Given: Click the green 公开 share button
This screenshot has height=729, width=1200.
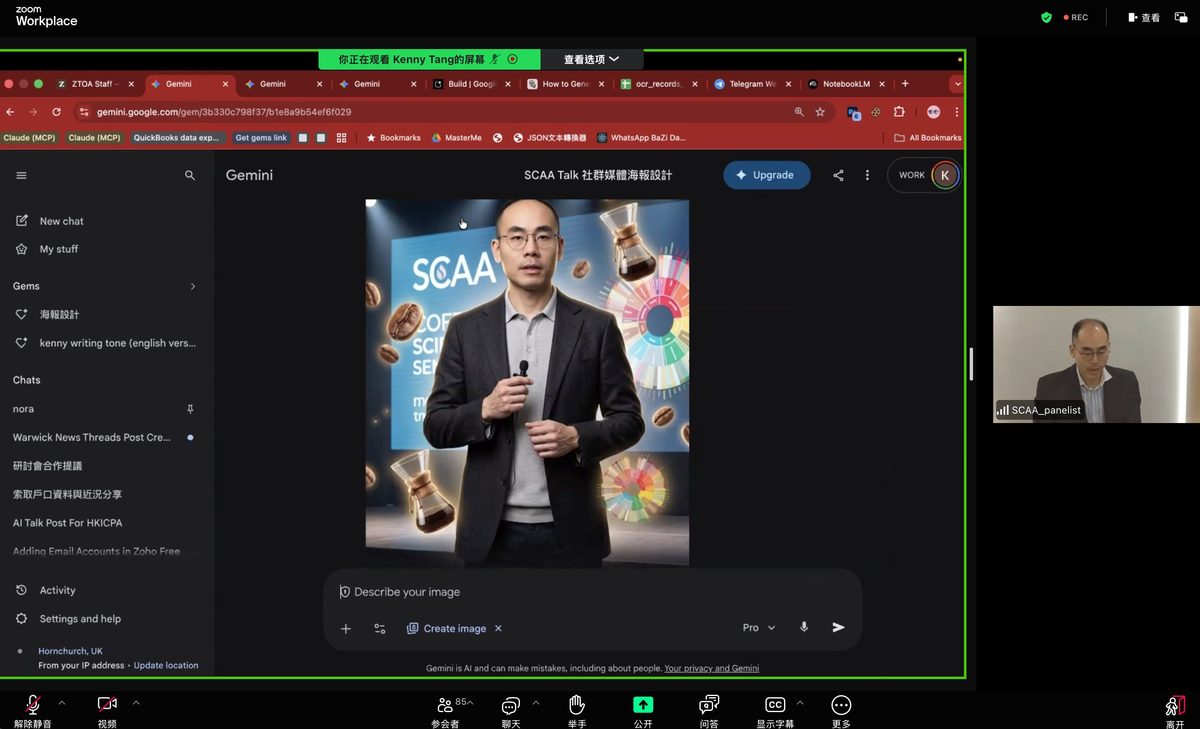Looking at the screenshot, I should pyautogui.click(x=643, y=711).
